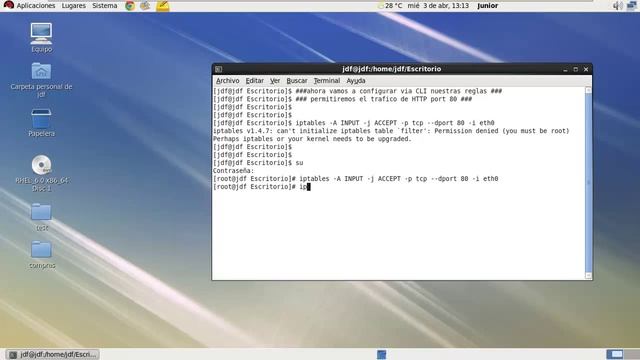Click the '### permitiremos el trafico de HTTP' line
This screenshot has height=360, width=640.
[342, 99]
